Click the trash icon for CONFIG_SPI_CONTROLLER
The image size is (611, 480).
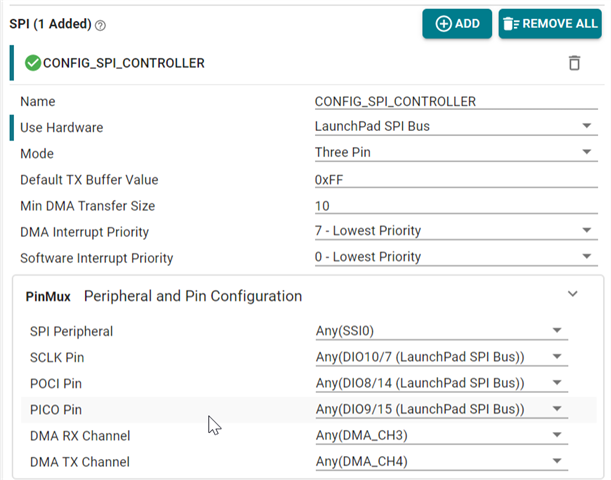pos(574,63)
